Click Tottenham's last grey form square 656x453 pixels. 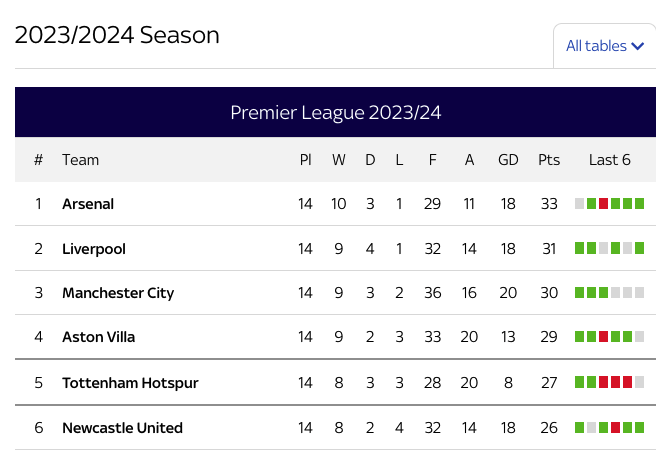tap(639, 382)
